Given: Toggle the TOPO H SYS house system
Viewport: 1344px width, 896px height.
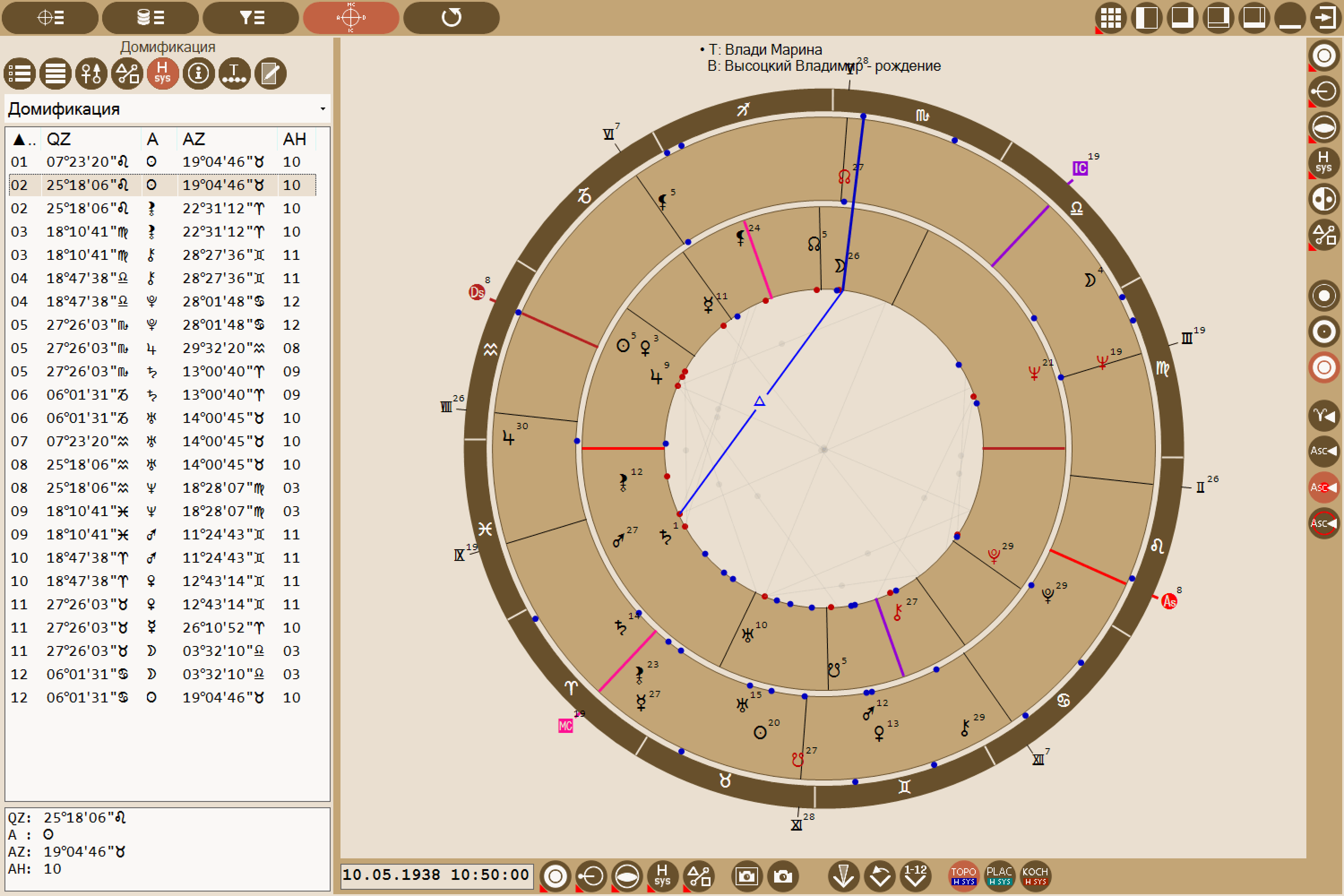Looking at the screenshot, I should tap(964, 876).
